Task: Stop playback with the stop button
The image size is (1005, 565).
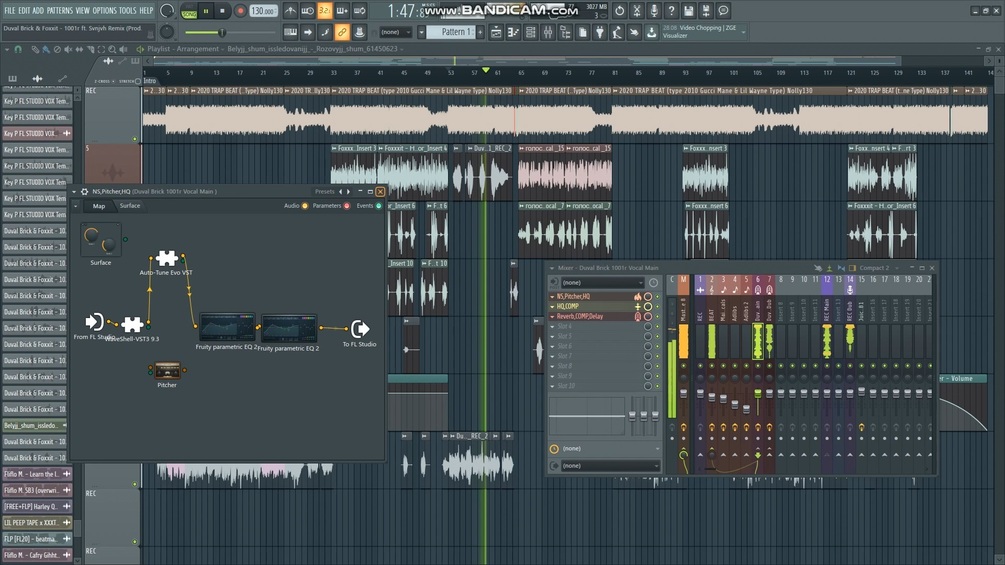Action: tap(222, 11)
